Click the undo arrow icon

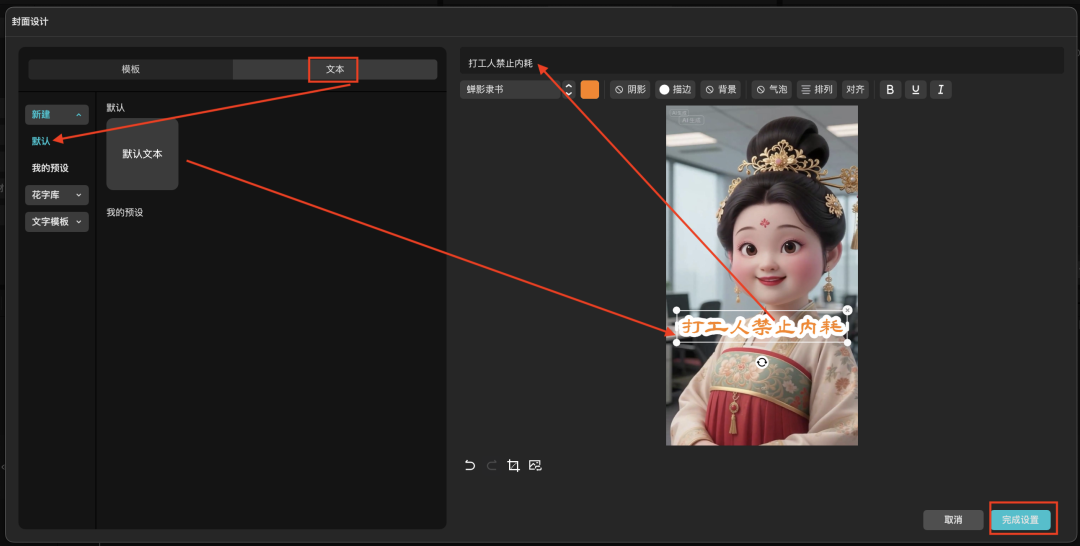pos(470,465)
